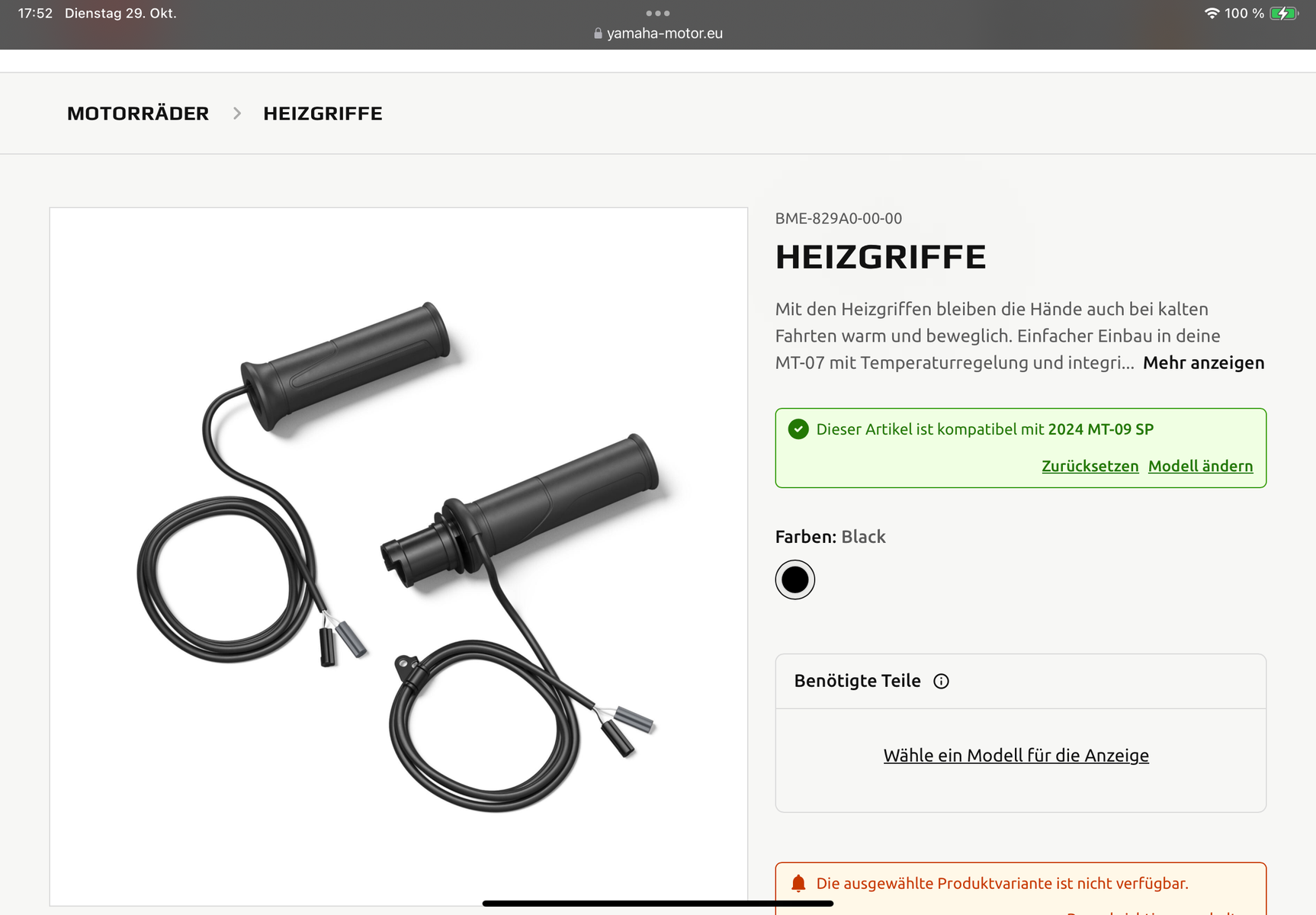
Task: Click the HEIZGRIFFE product title
Action: [881, 257]
